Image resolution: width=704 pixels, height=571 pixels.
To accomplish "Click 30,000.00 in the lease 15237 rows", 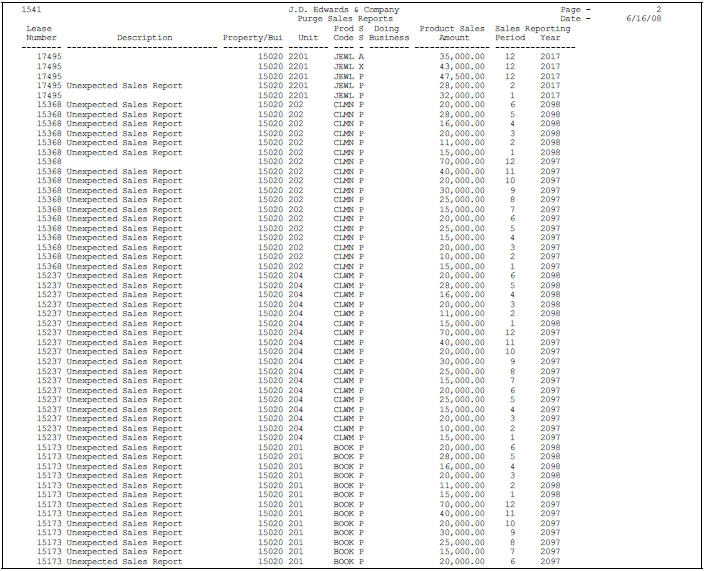I will (x=462, y=361).
